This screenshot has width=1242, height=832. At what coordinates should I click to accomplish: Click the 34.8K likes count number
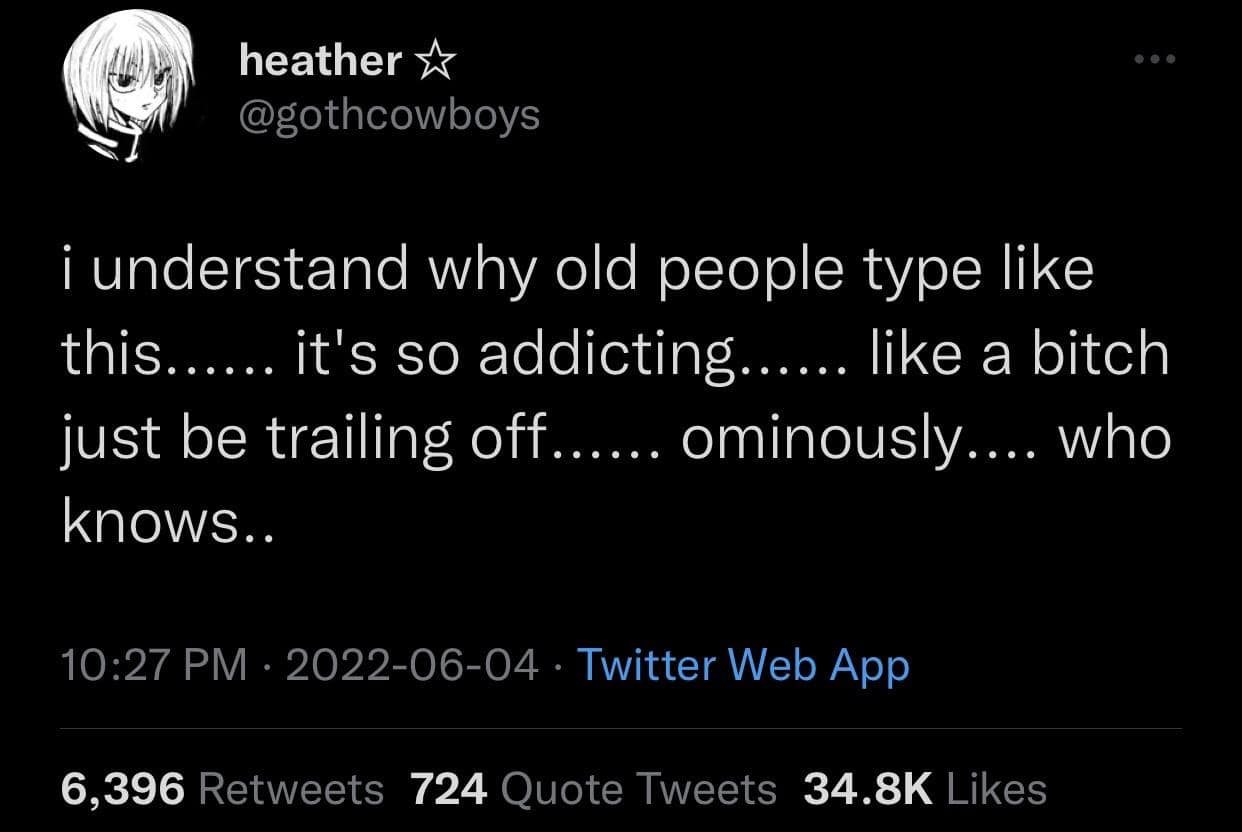point(867,789)
